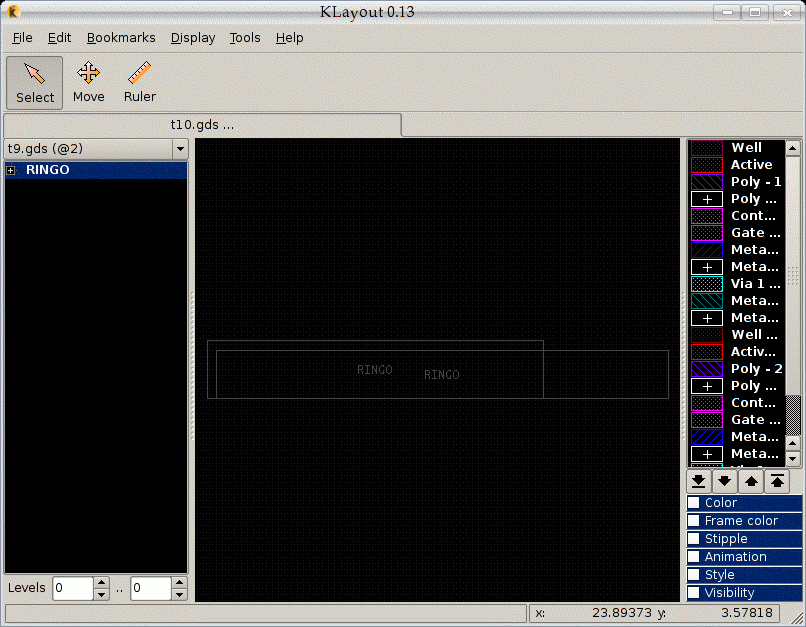Toggle the Visibility checkbox
Image resolution: width=806 pixels, height=627 pixels.
694,593
